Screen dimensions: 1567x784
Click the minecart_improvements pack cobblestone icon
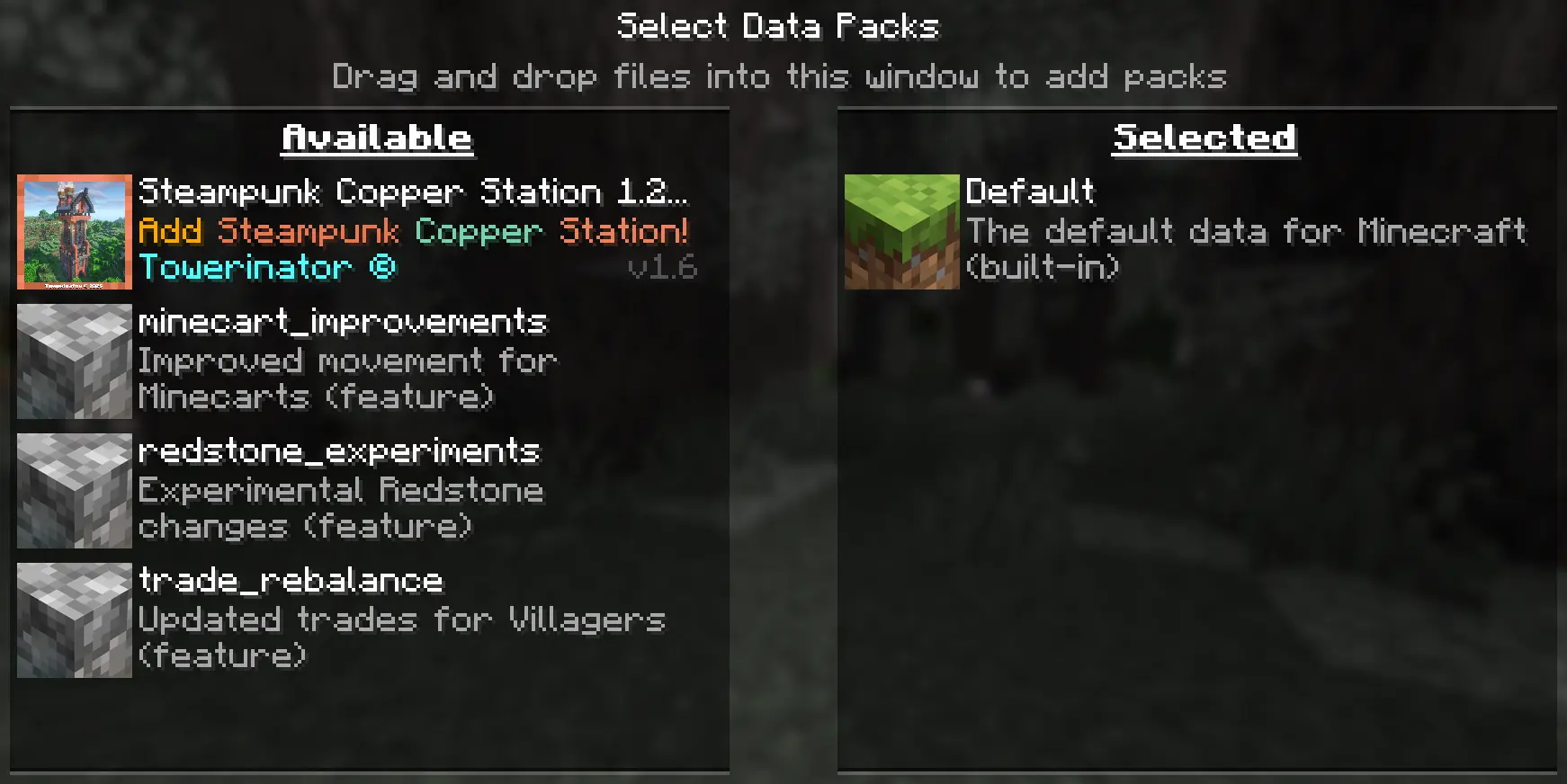coord(75,361)
